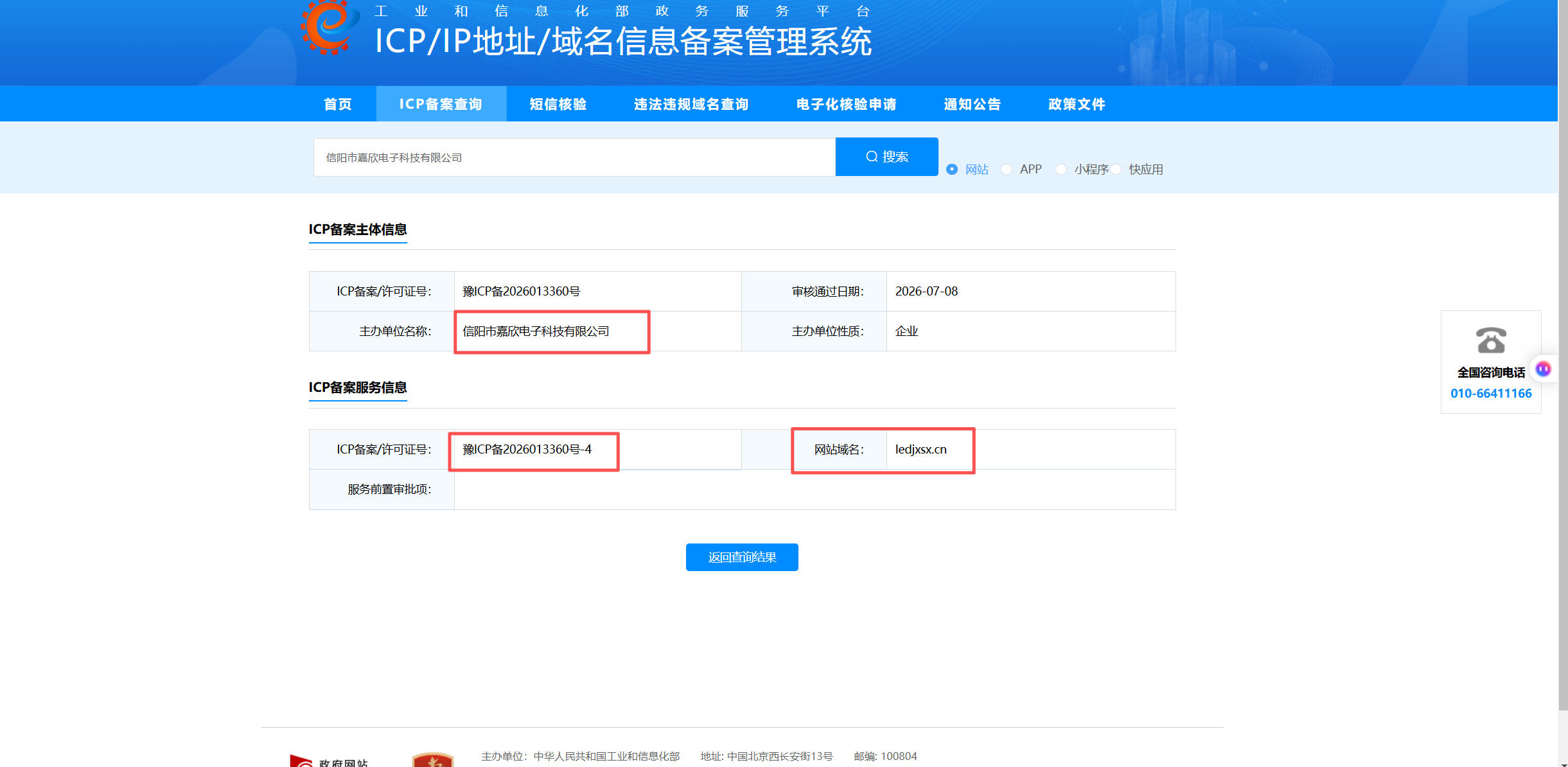
Task: Click the company name search input field
Action: 574,157
